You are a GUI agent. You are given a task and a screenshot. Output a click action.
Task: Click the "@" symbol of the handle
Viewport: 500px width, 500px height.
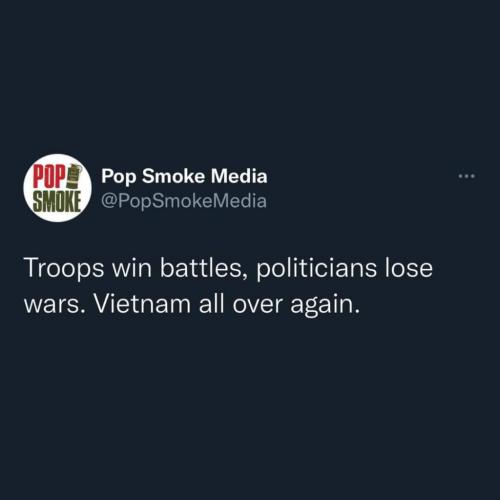click(x=108, y=202)
